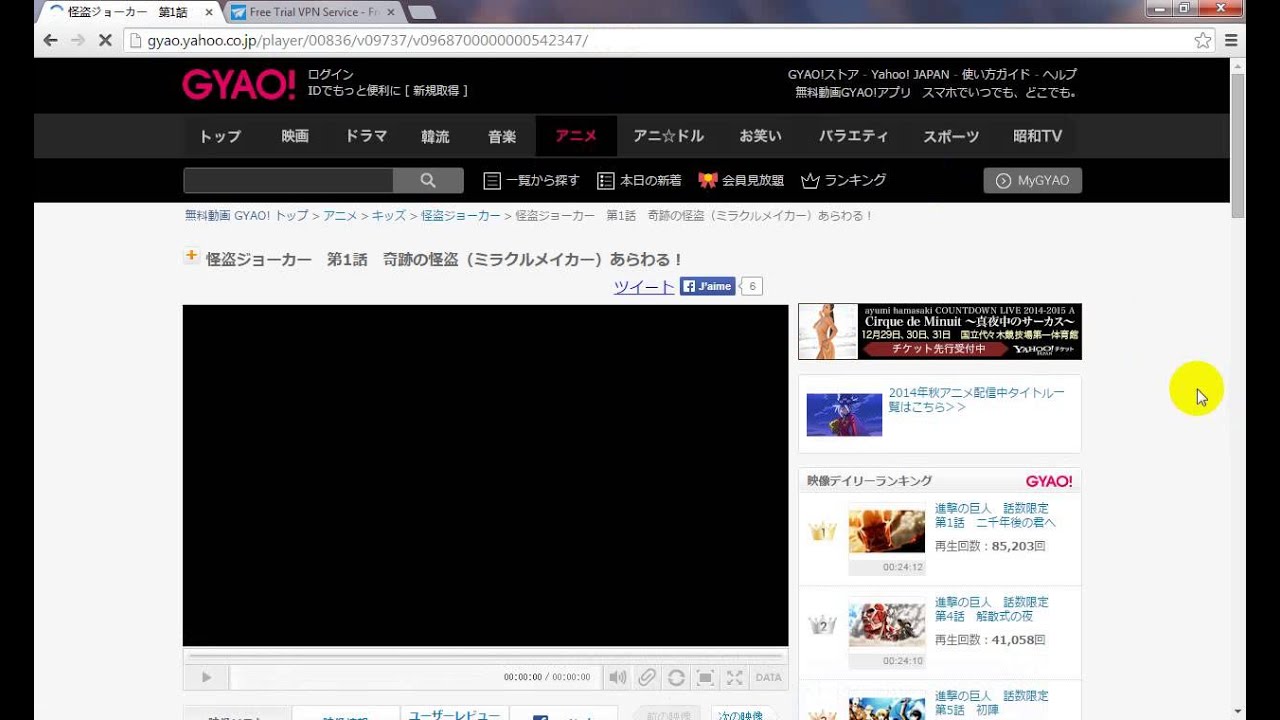1280x720 pixels.
Task: Click the ユーザーレビュー tab below the player
Action: coord(455,714)
